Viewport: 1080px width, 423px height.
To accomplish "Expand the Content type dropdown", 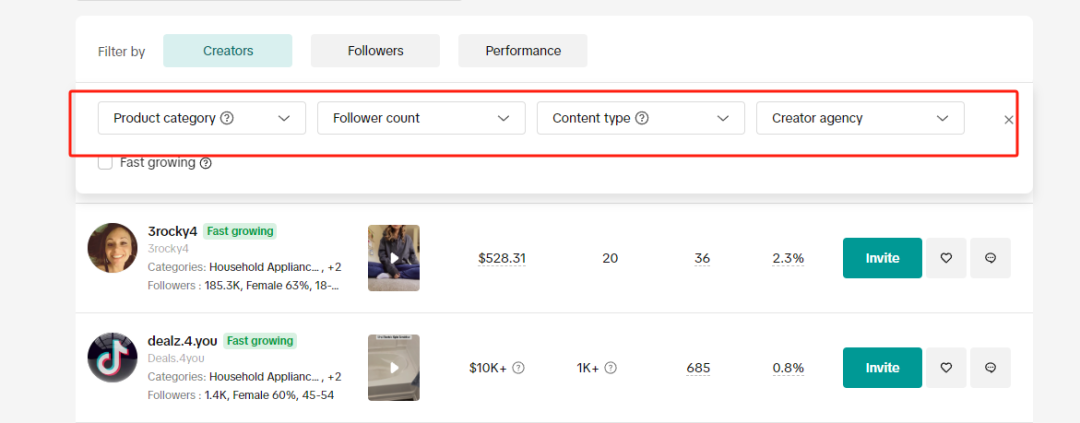I will (641, 118).
